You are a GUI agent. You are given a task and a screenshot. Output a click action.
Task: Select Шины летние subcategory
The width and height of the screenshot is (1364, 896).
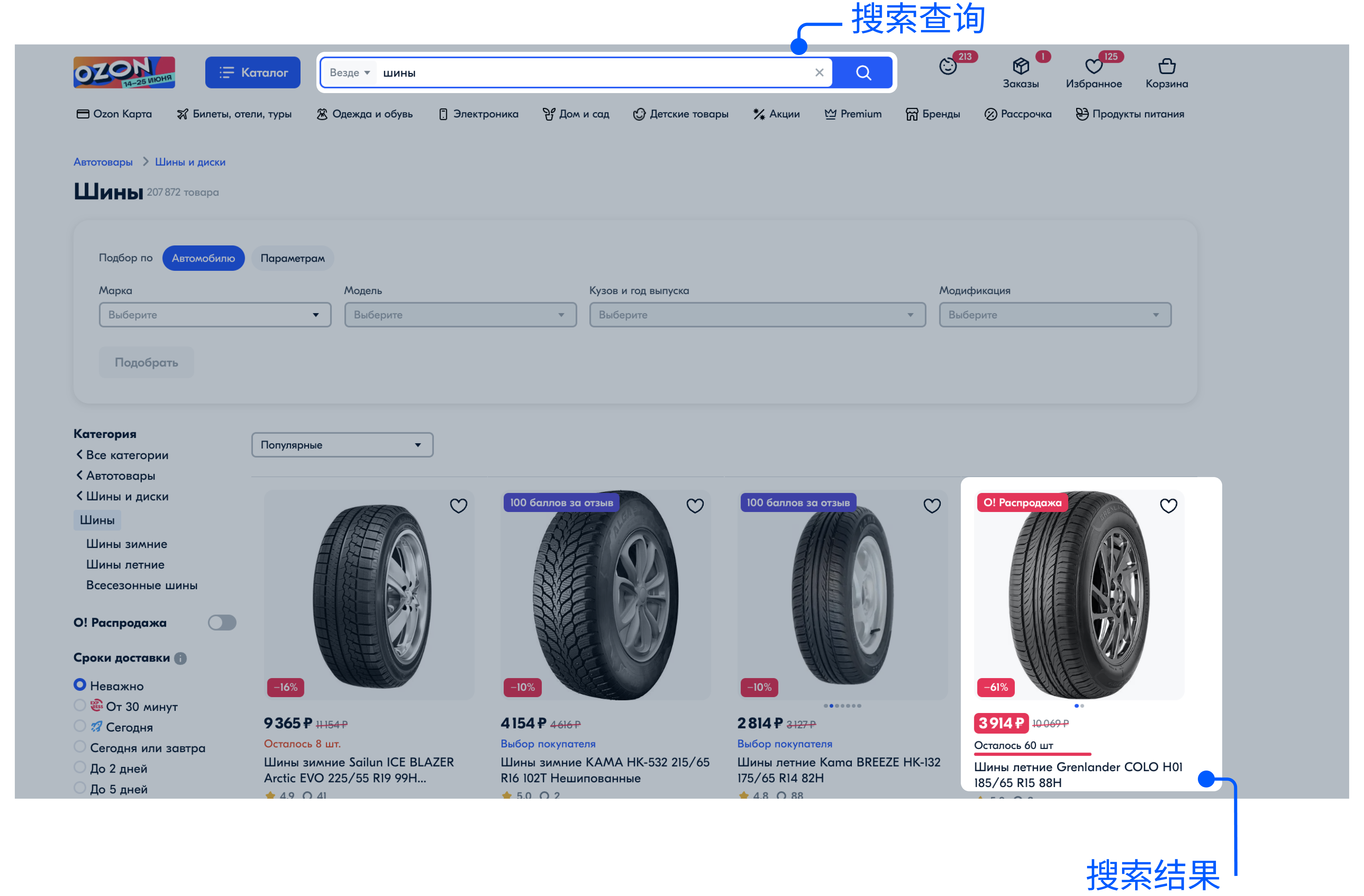pyautogui.click(x=125, y=564)
